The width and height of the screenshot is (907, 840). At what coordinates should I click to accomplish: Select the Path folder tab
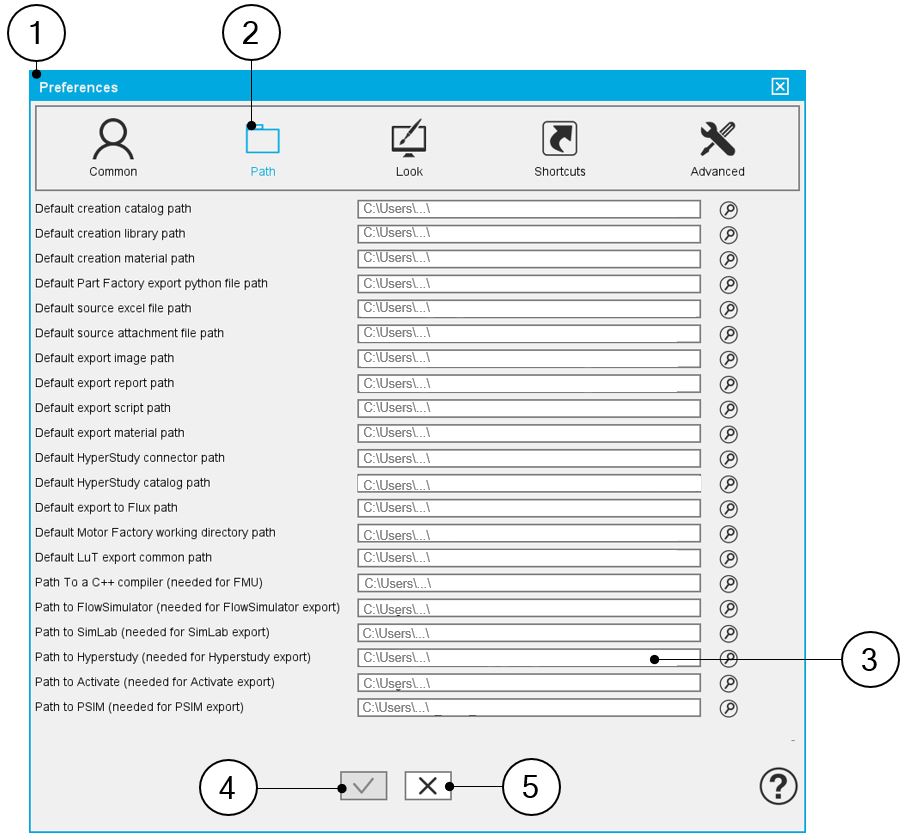pyautogui.click(x=263, y=148)
